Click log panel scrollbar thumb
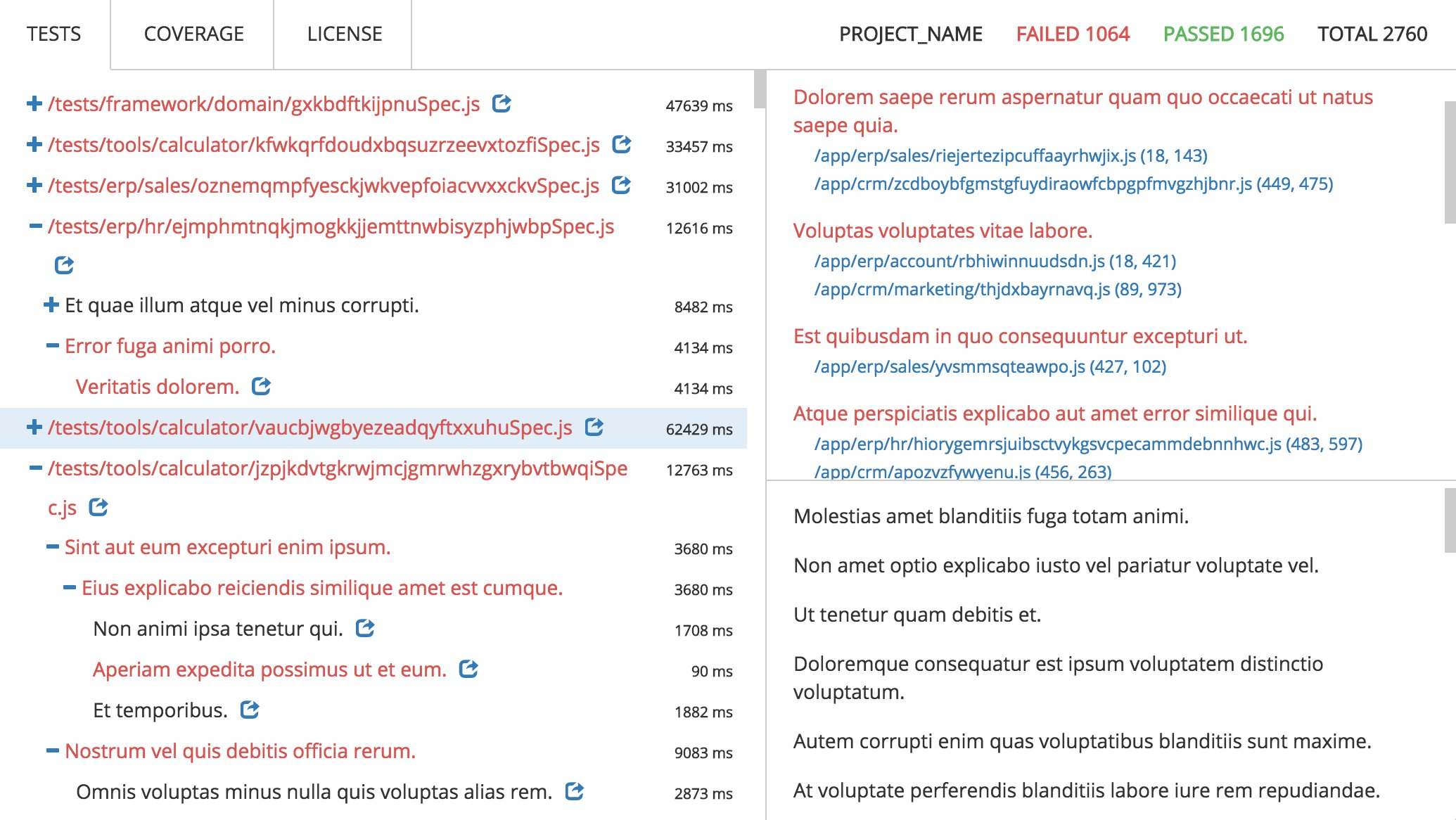Viewport: 1456px width, 820px height. pyautogui.click(x=1450, y=520)
